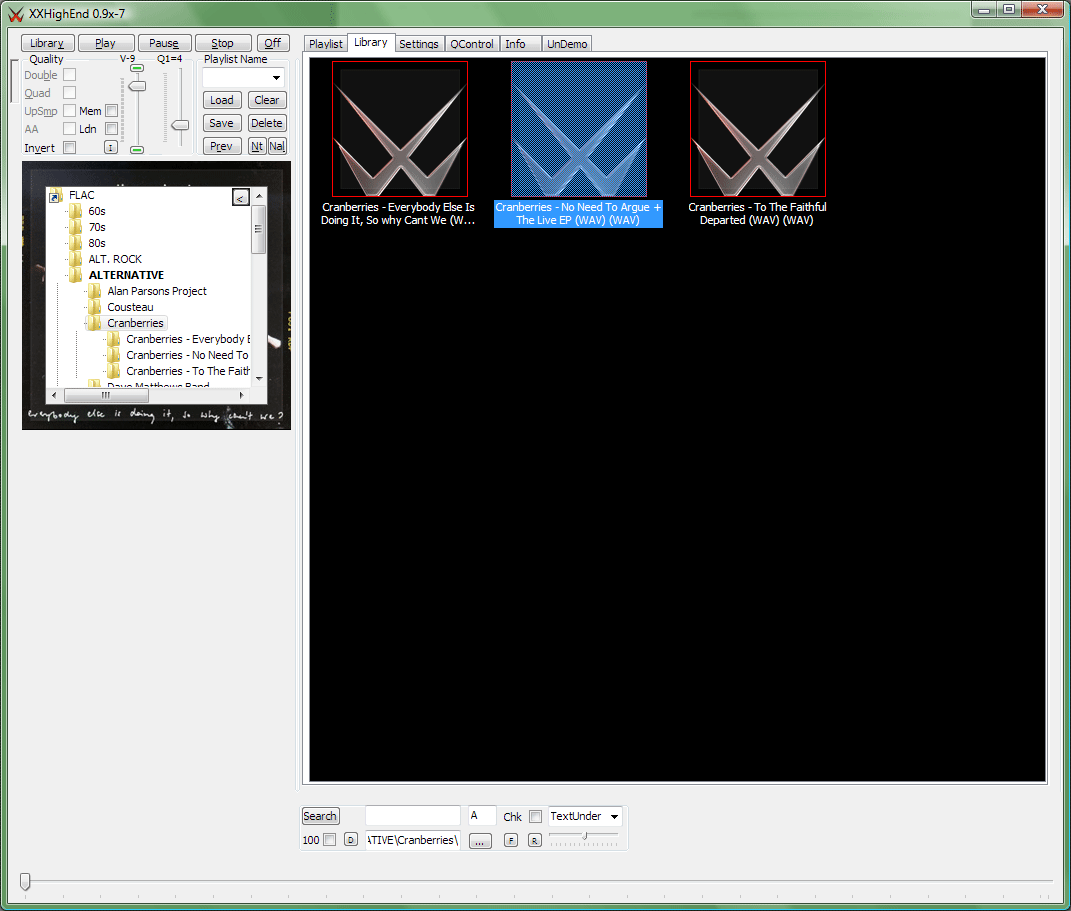Click the V-9 volume slider handle
Image resolution: width=1071 pixels, height=911 pixels.
[x=137, y=86]
